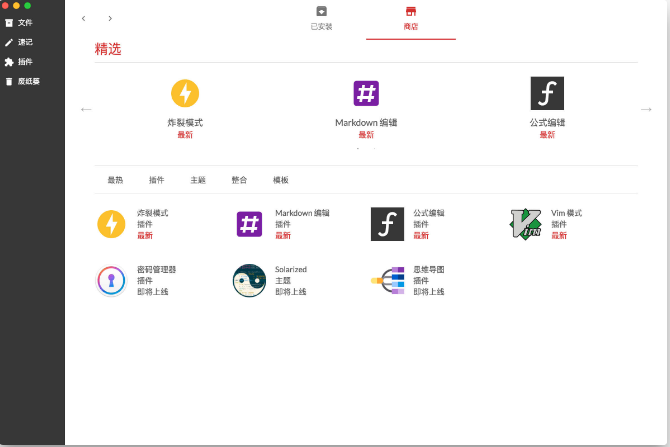670x447 pixels.
Task: Go back with the navigation chevron
Action: tap(83, 18)
